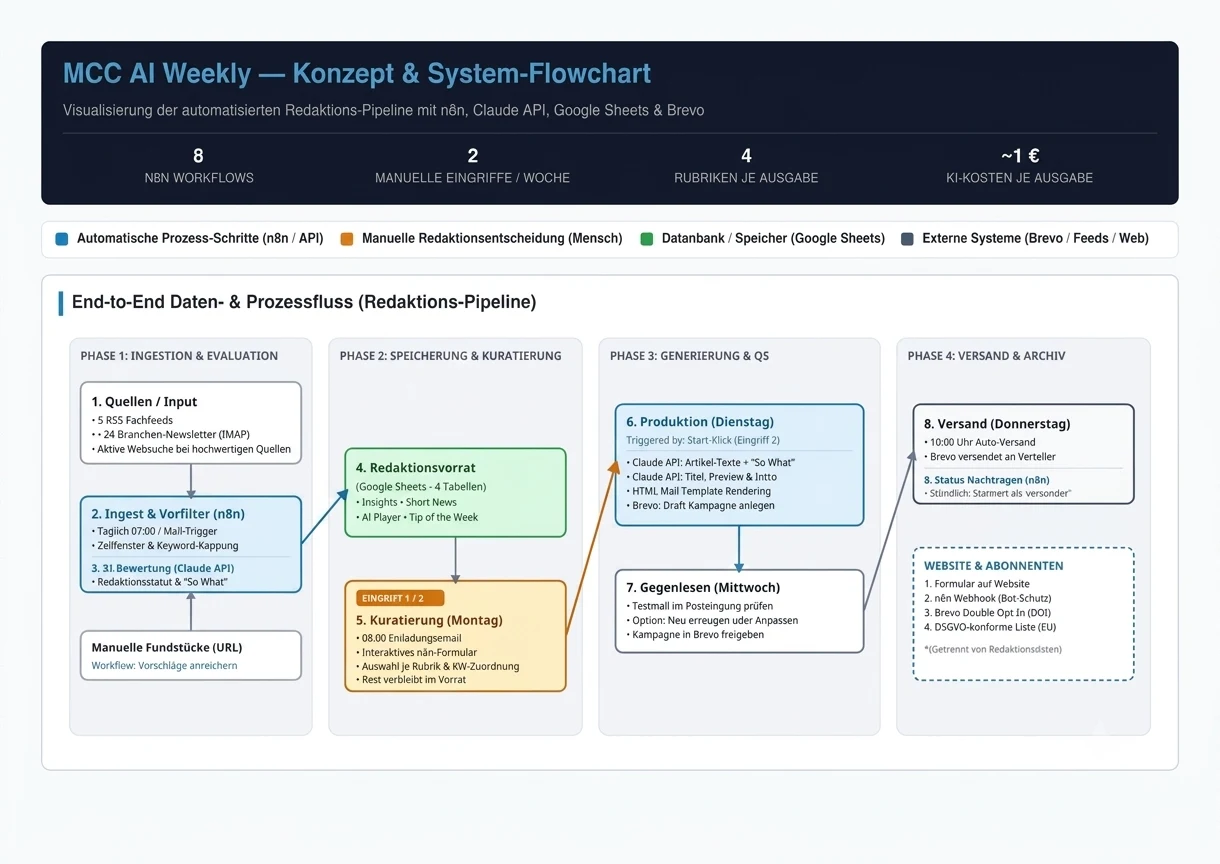
Task: Click the 'PHASE 3: GENERIERUNG & QS' header
Action: click(x=689, y=356)
